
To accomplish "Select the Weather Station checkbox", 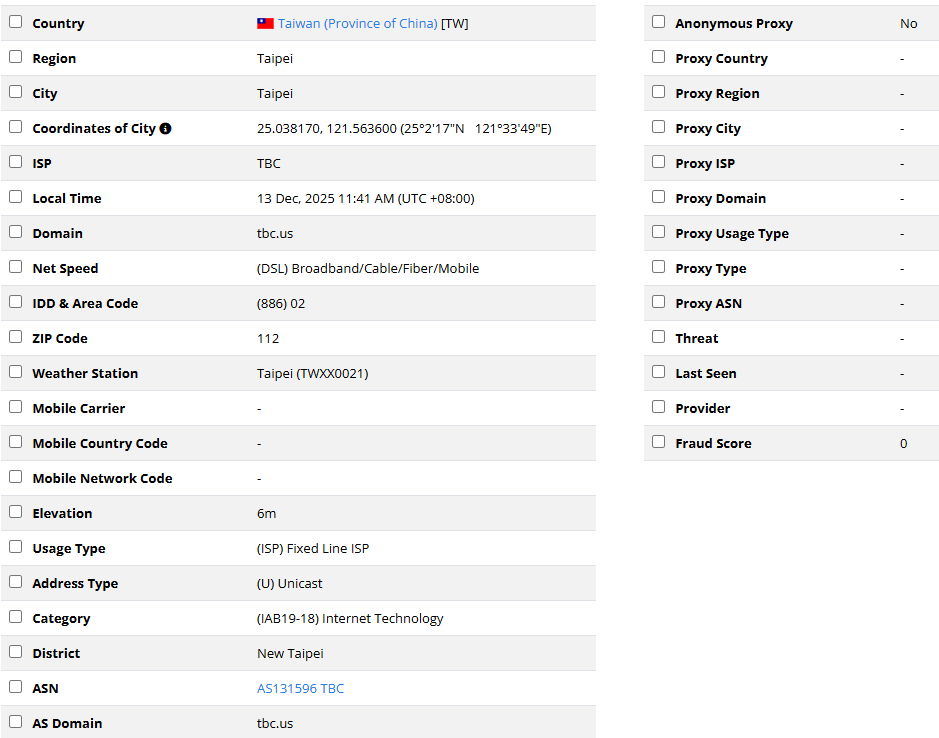I will pyautogui.click(x=16, y=372).
